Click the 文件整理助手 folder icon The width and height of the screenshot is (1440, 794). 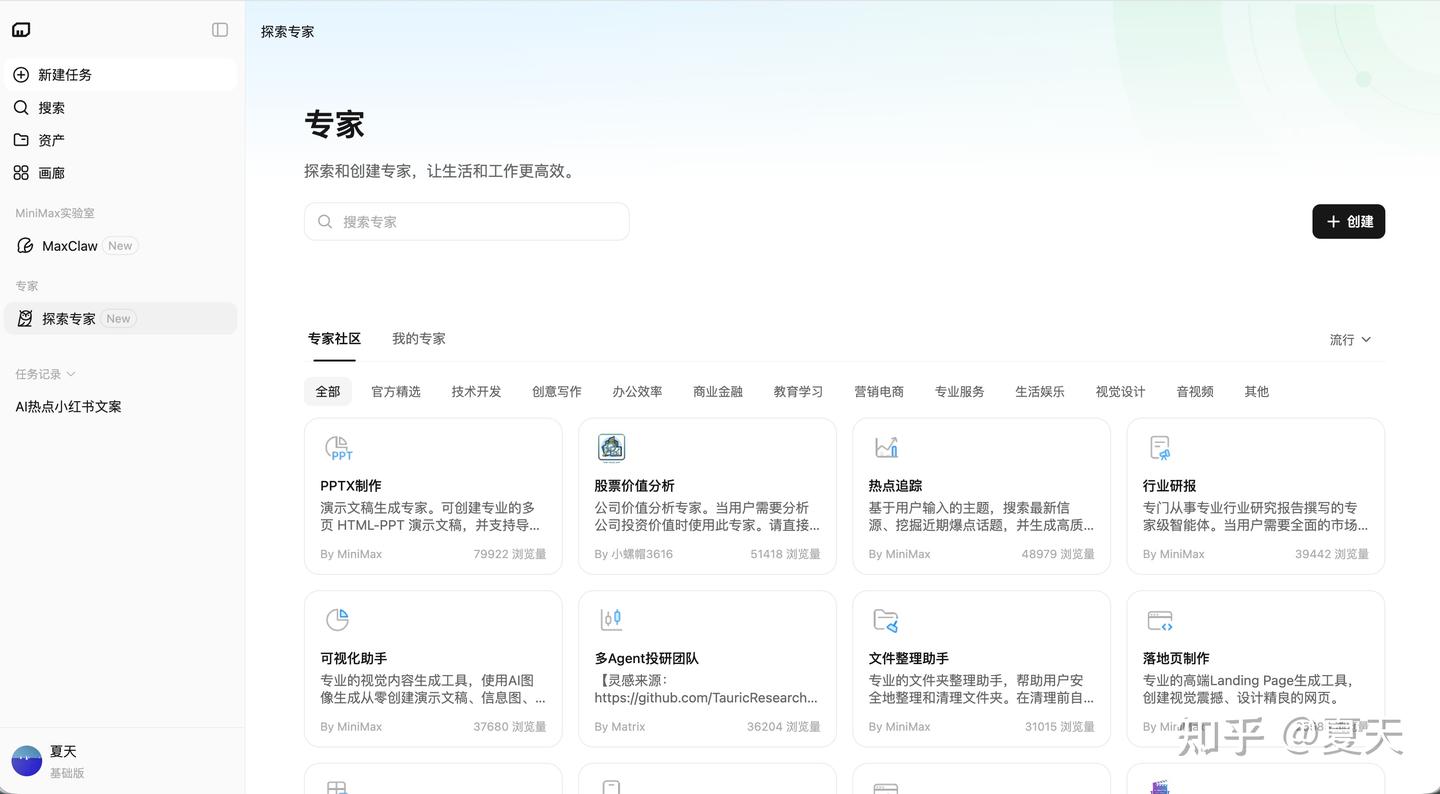click(886, 621)
